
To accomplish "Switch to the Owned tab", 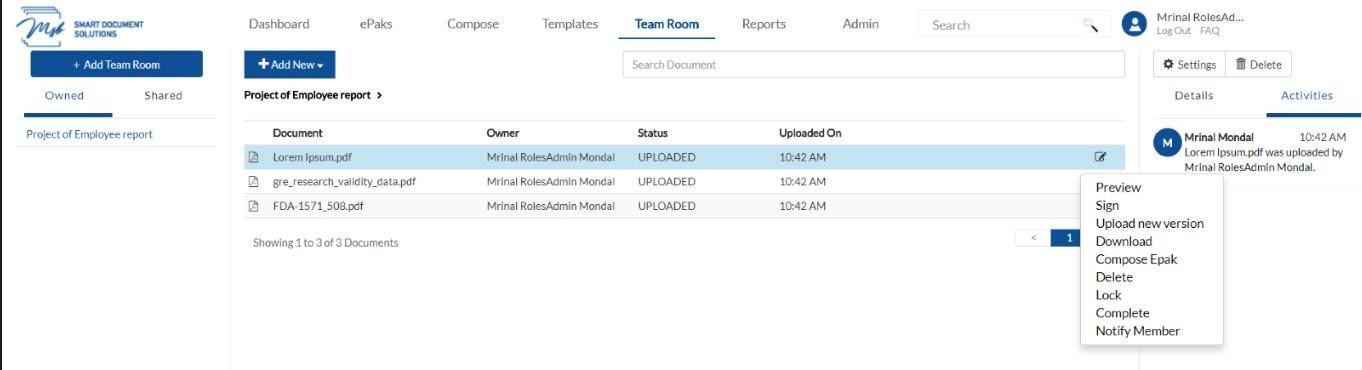I will point(65,96).
